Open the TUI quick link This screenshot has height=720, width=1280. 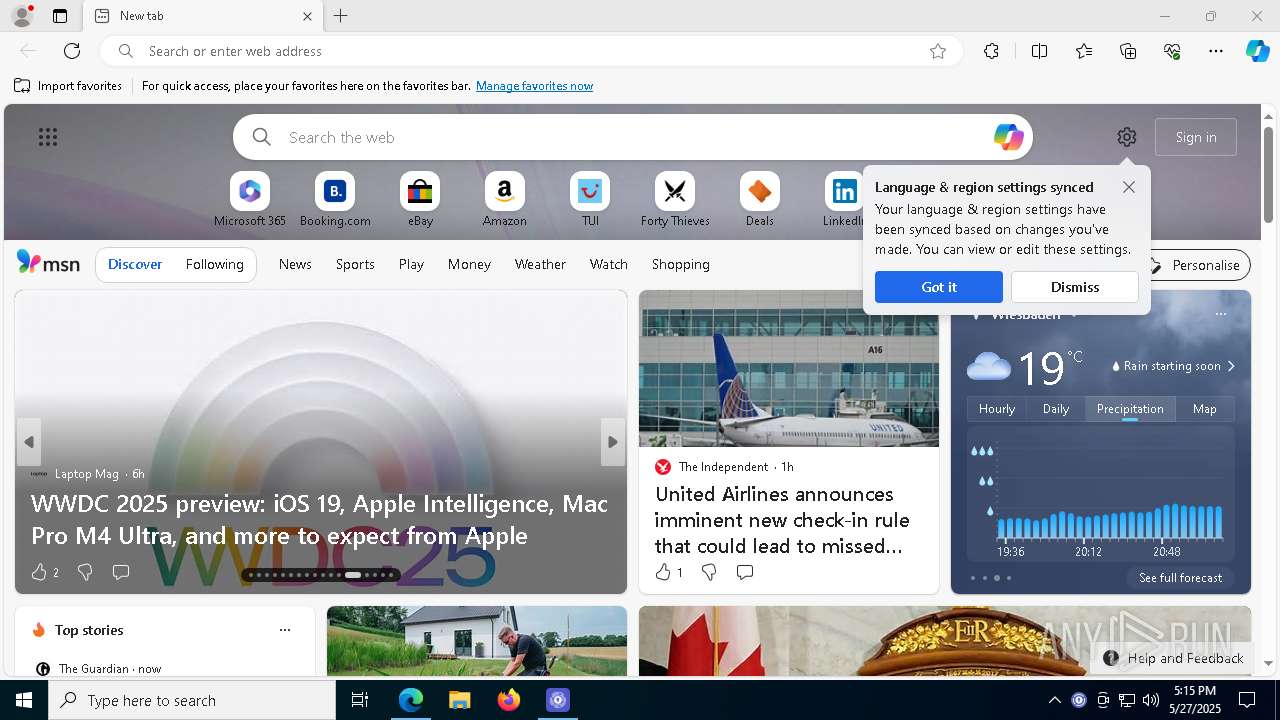(590, 200)
